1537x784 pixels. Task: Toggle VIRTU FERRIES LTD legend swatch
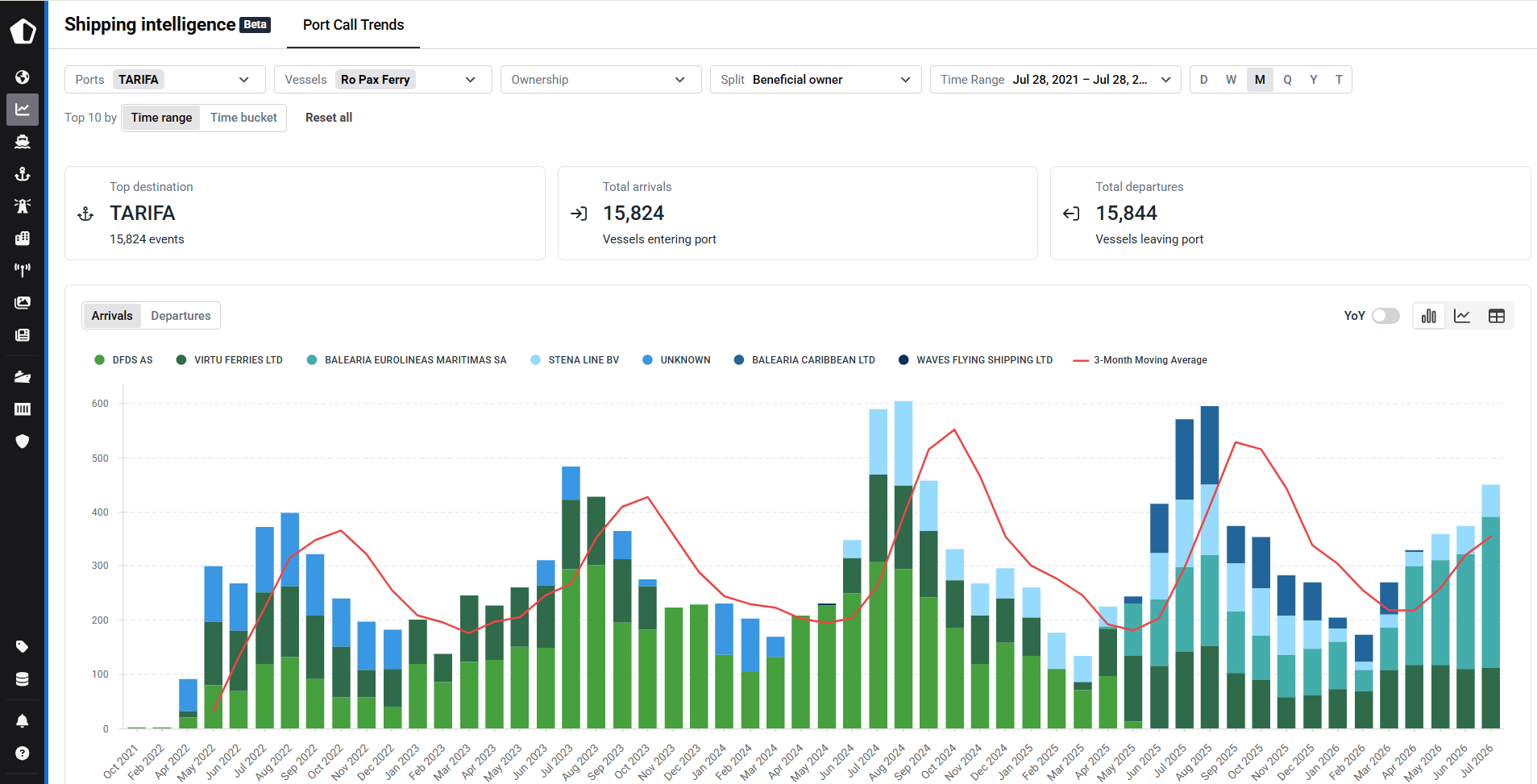(181, 360)
